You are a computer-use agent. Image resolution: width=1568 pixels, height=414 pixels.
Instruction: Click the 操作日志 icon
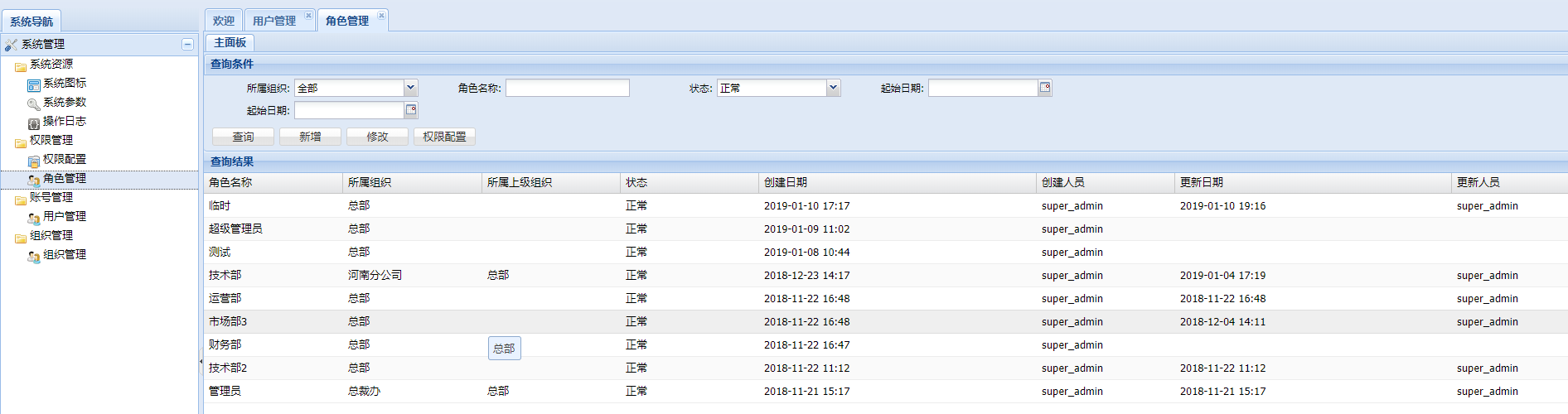tap(34, 122)
